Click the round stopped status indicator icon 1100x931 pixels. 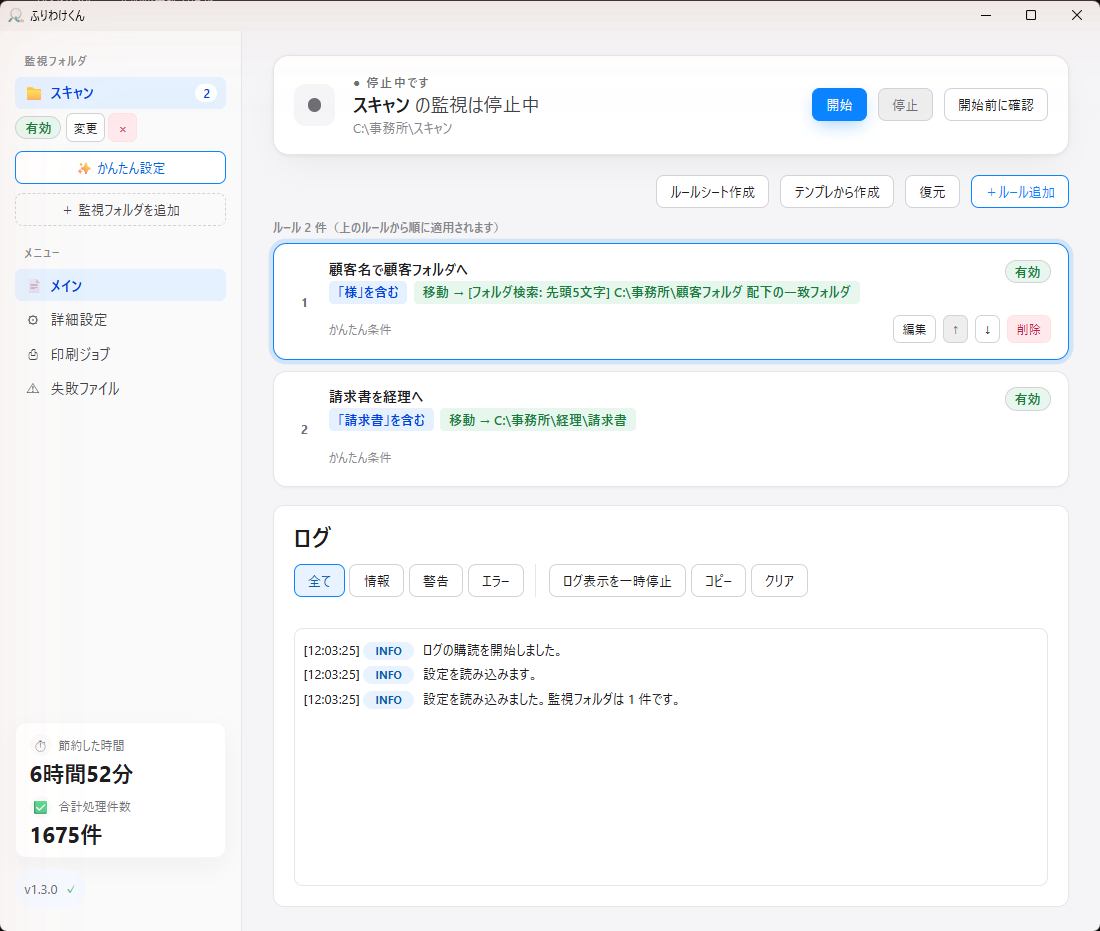tap(314, 105)
